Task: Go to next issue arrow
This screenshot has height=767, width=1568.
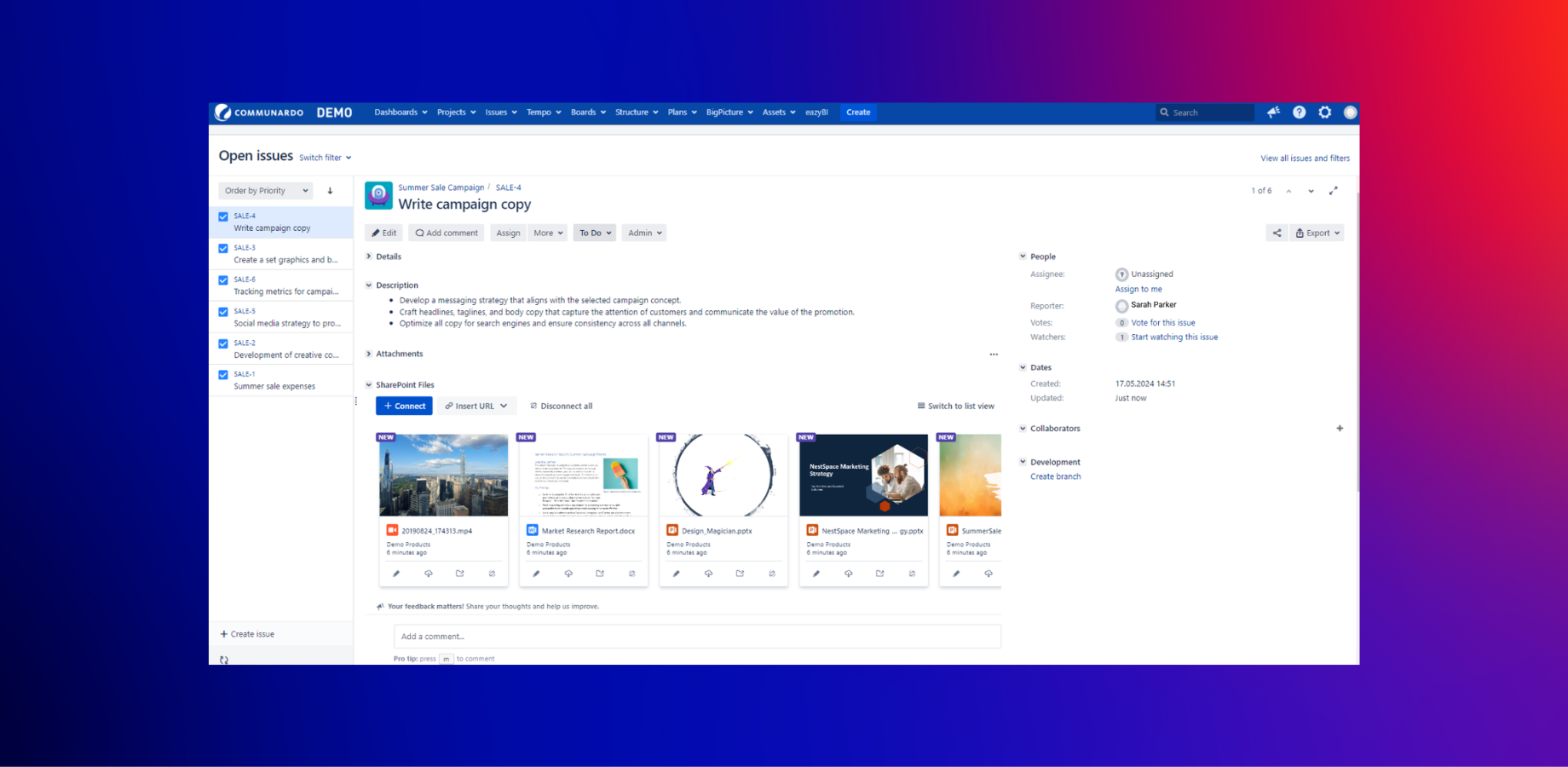Action: point(1311,191)
